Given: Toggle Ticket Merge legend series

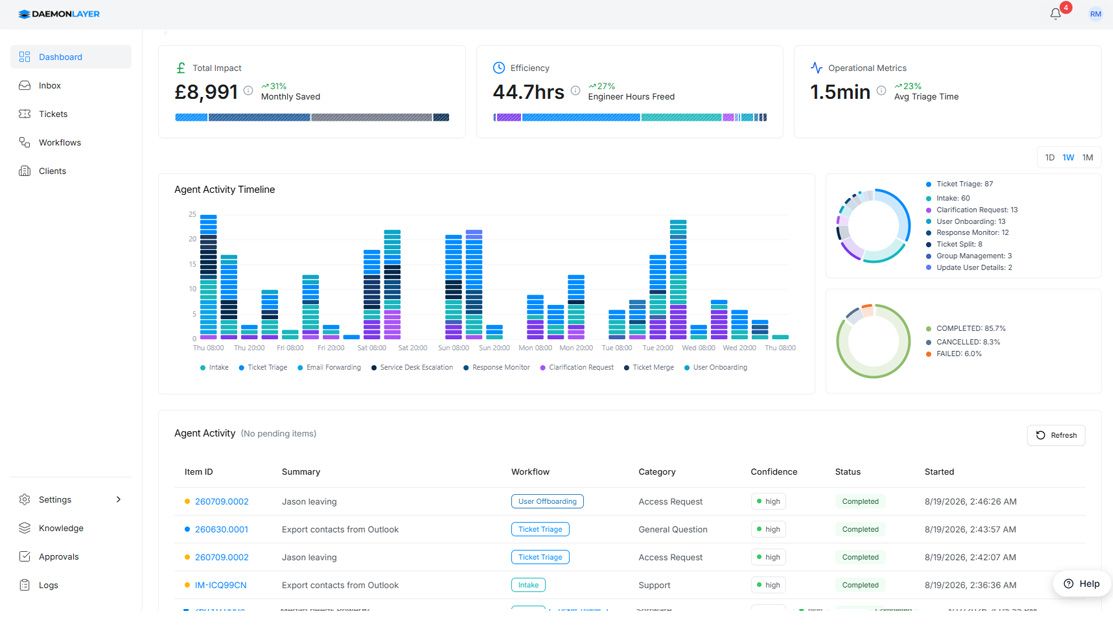Looking at the screenshot, I should (x=649, y=368).
